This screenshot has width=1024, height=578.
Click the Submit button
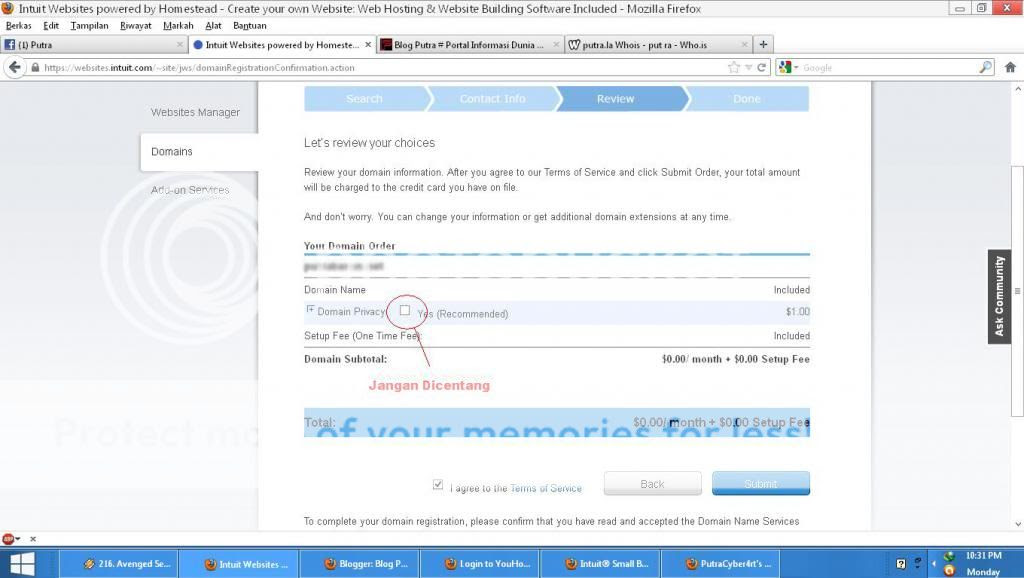761,484
